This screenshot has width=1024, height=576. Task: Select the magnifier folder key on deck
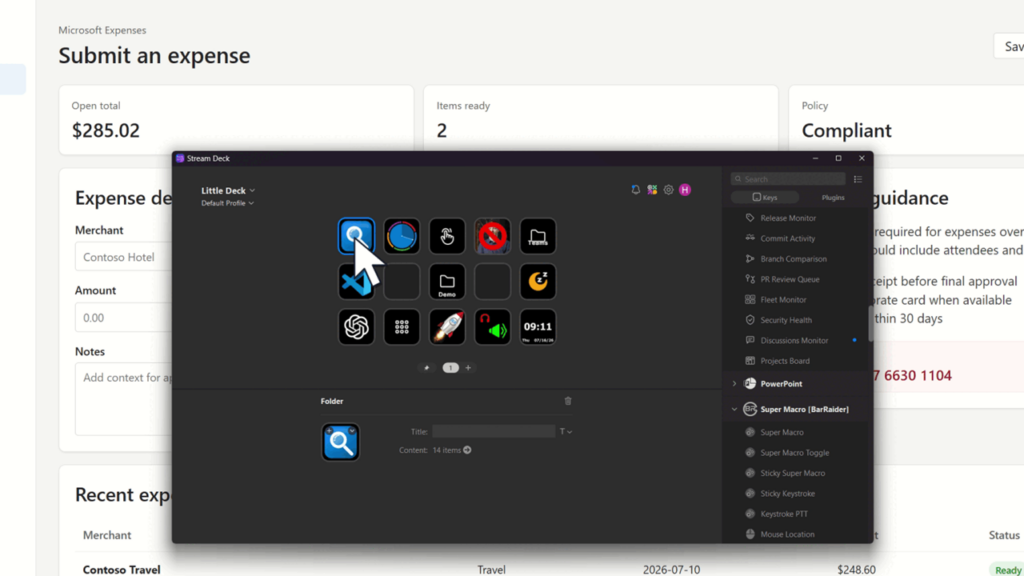point(356,236)
